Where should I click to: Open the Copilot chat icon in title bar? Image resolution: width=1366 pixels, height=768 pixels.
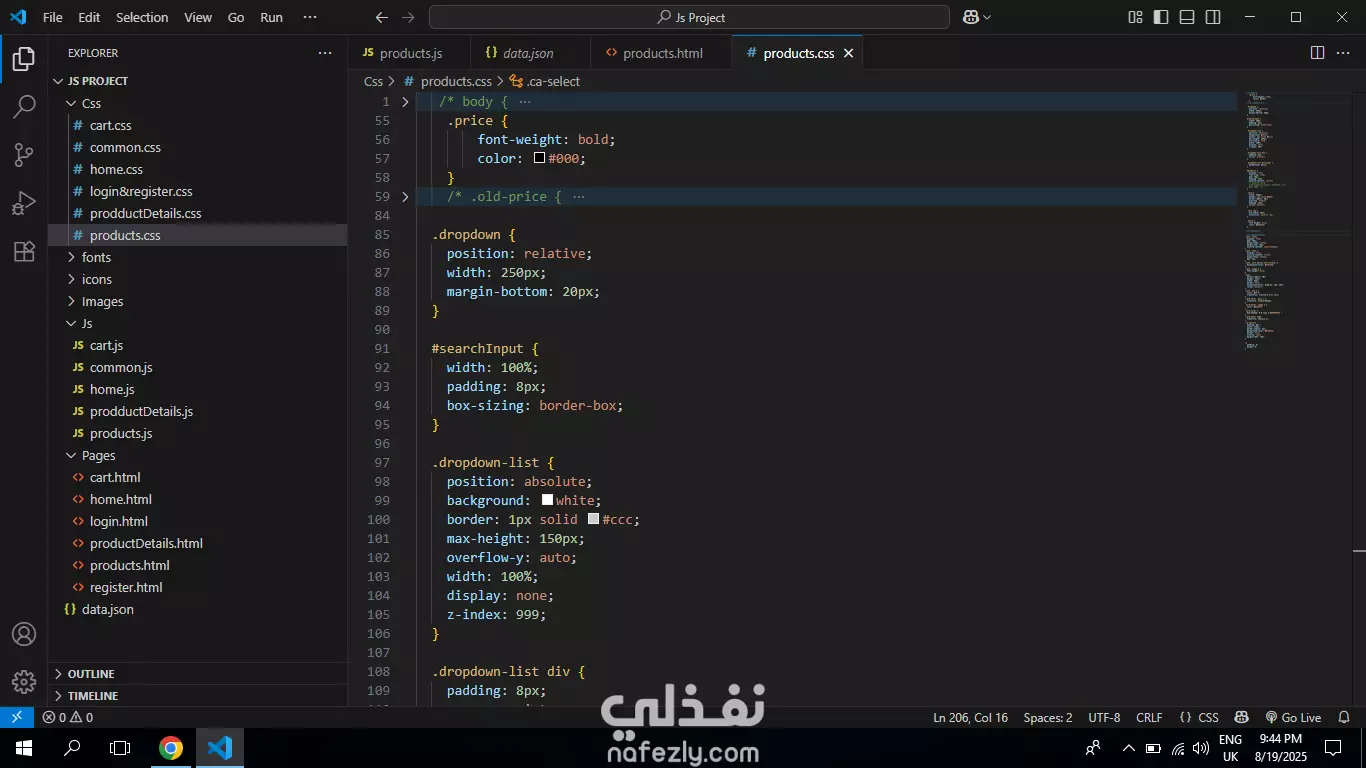[970, 17]
